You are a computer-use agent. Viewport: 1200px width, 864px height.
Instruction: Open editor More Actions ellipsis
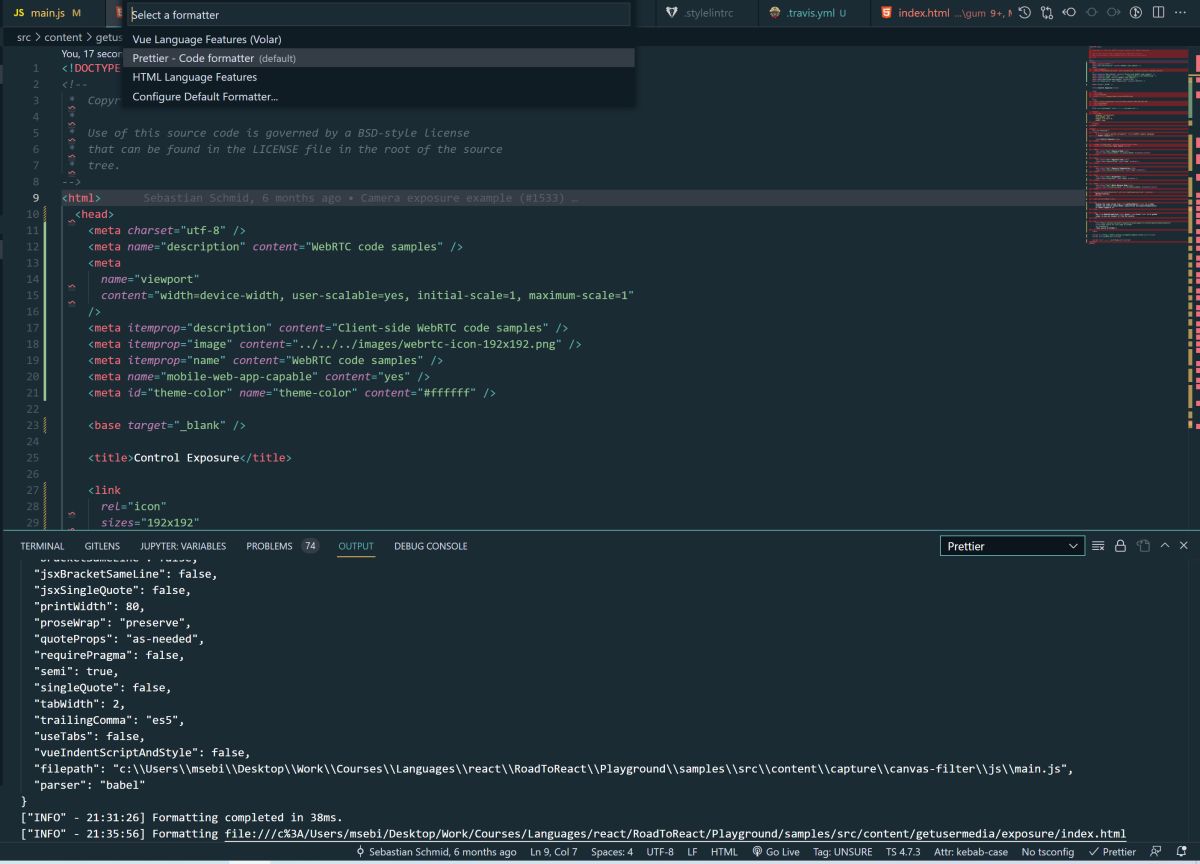tap(1181, 13)
